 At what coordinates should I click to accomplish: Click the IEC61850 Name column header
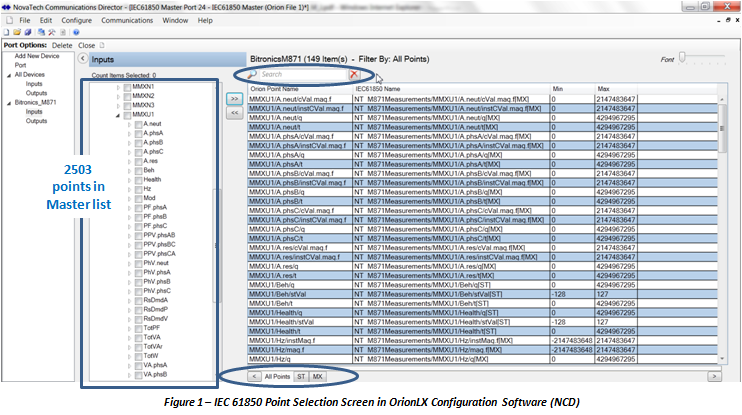(451, 89)
